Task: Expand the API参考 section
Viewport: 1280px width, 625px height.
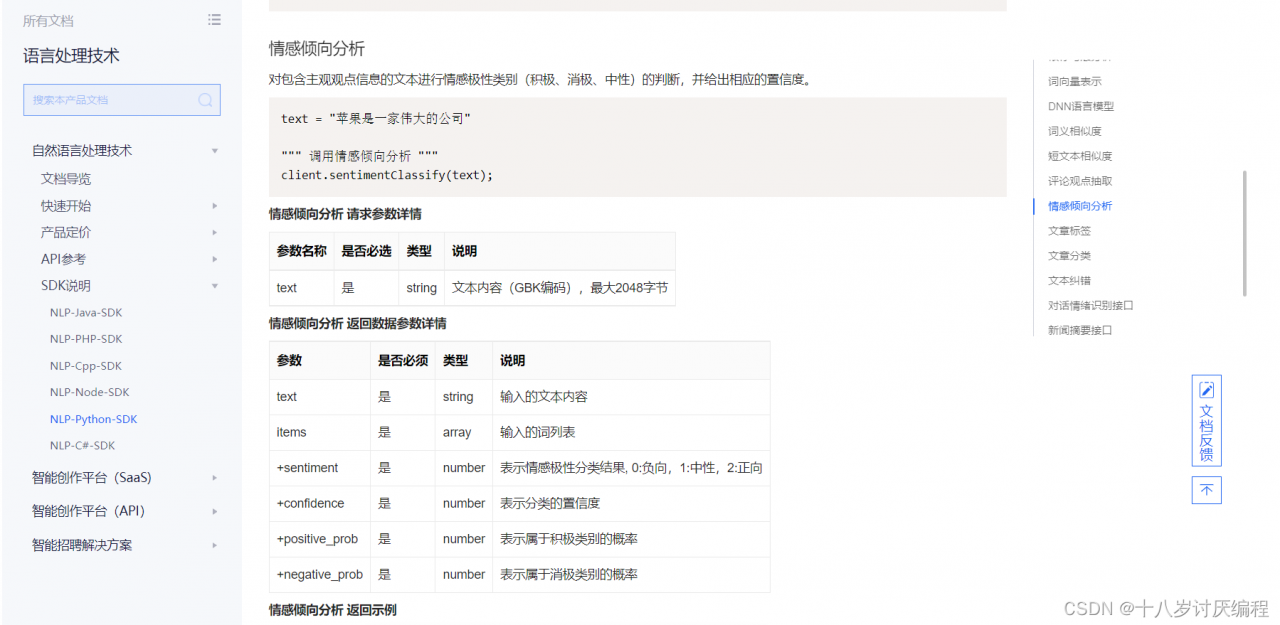Action: 213,258
